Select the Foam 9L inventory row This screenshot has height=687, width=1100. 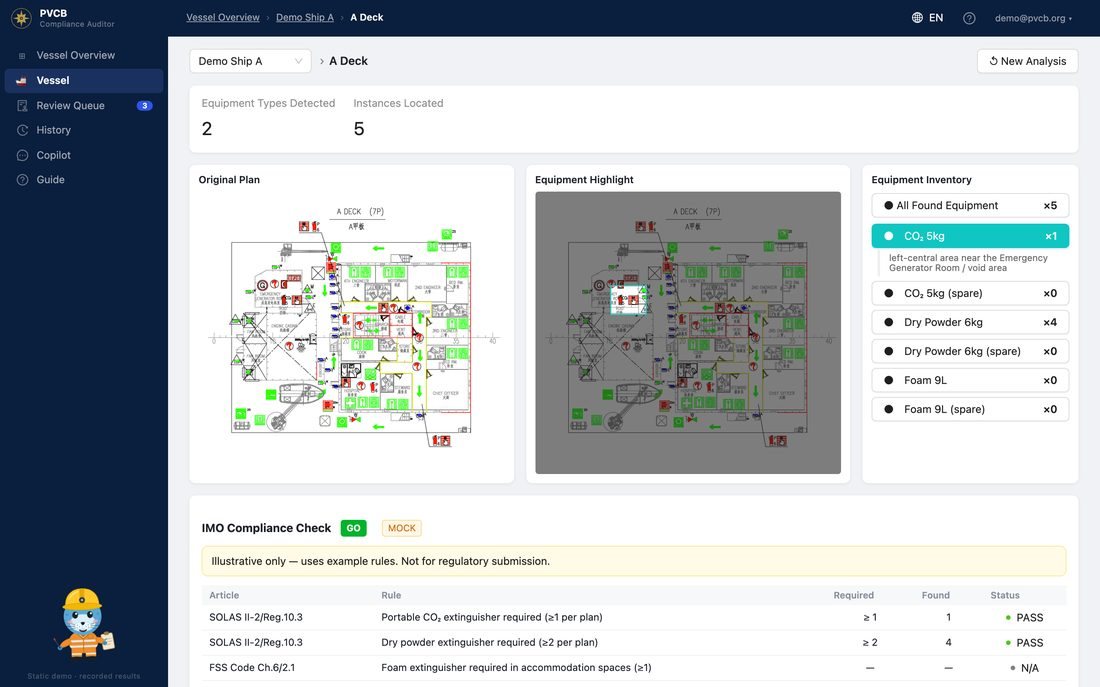(970, 380)
